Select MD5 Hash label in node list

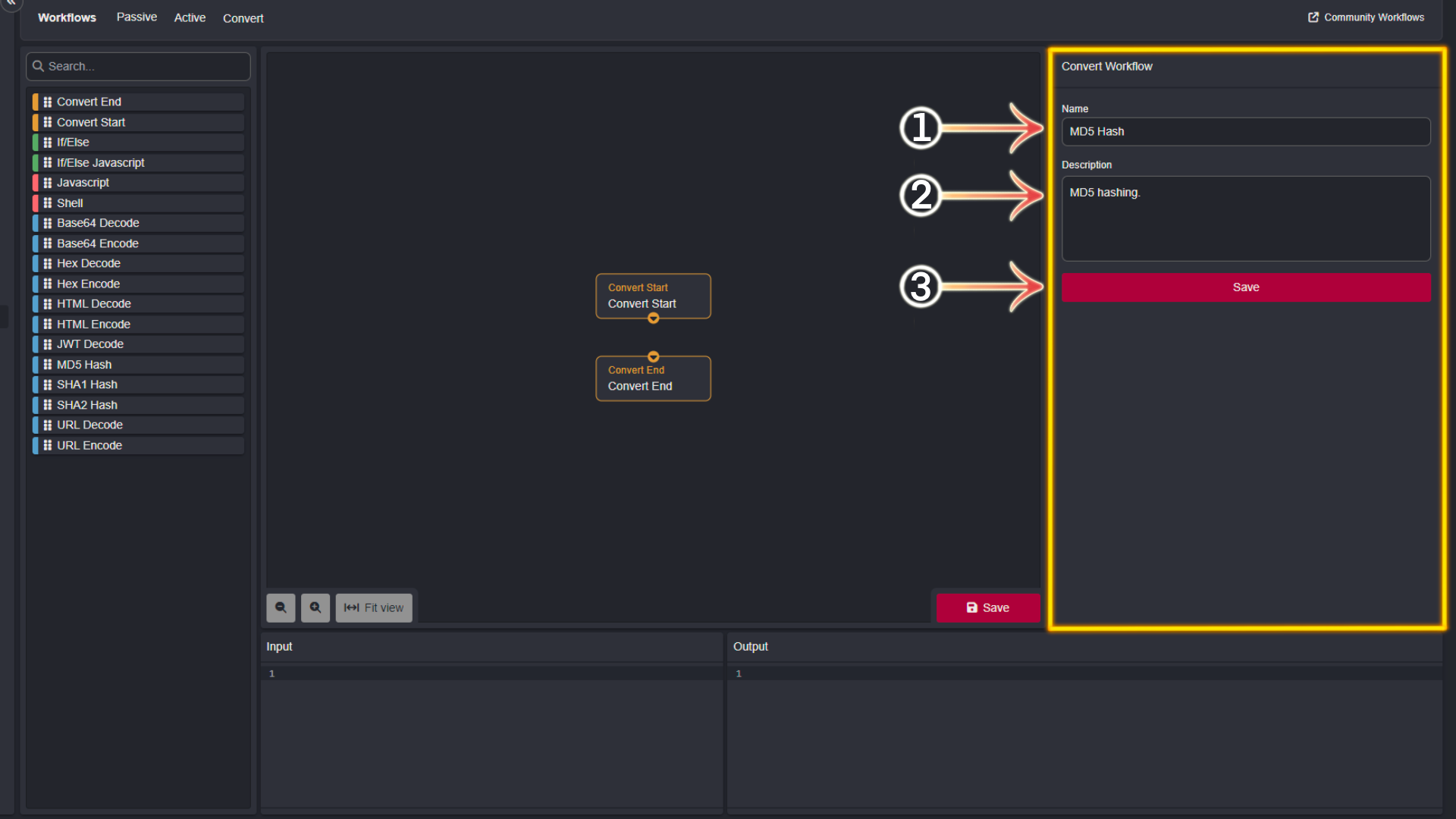pos(83,364)
